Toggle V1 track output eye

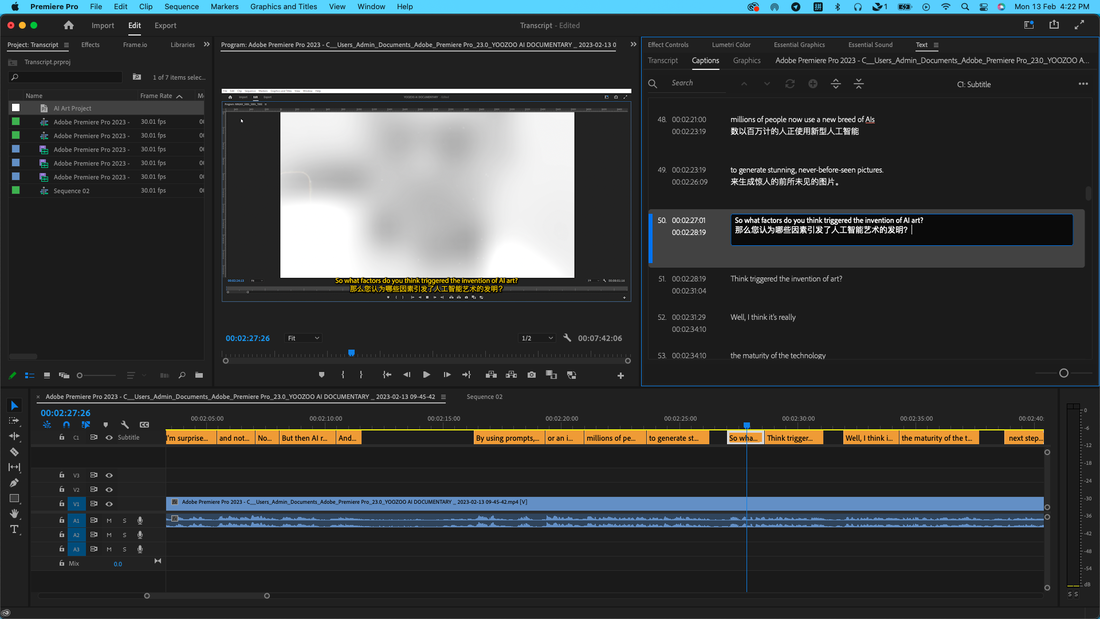point(109,504)
